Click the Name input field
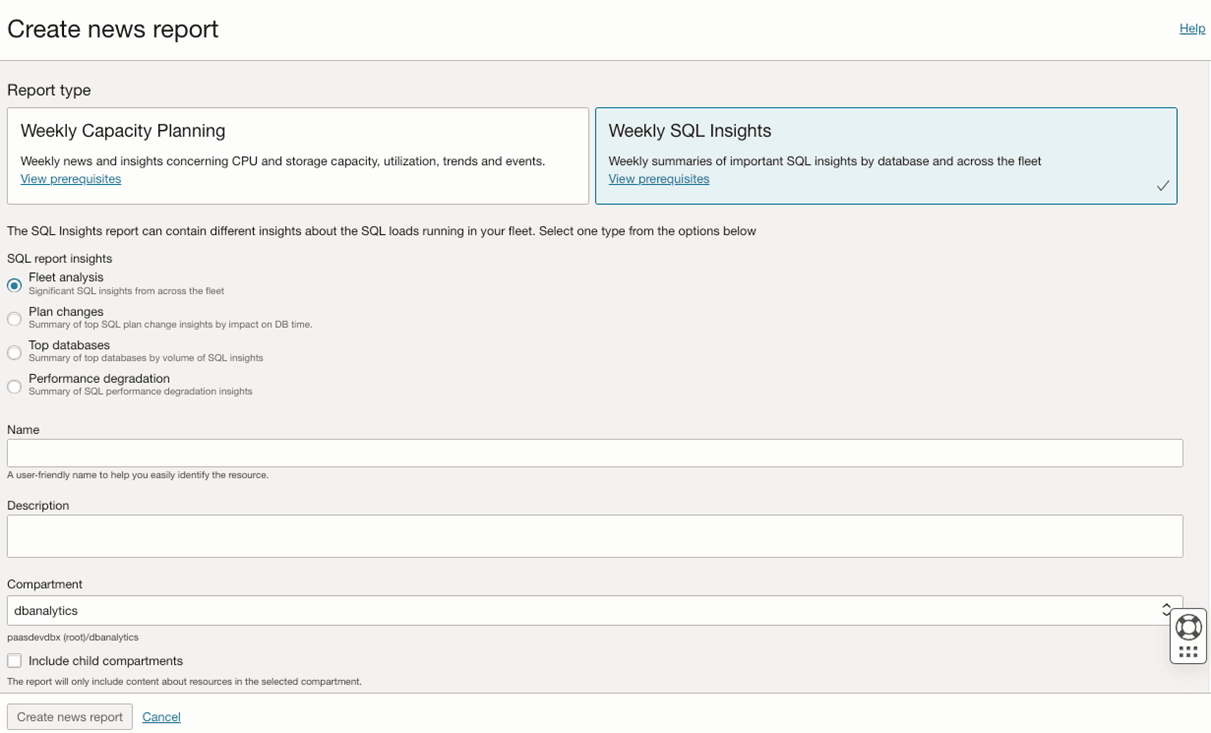Screen dimensions: 1211x733 pos(595,452)
